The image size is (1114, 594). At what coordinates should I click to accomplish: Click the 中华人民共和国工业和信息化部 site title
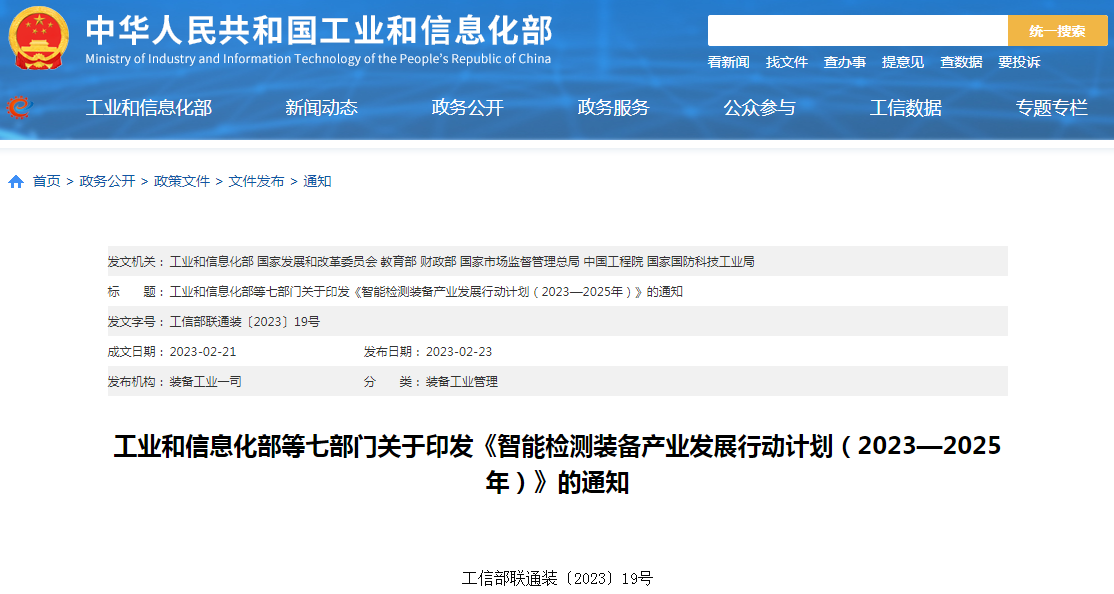(x=319, y=31)
